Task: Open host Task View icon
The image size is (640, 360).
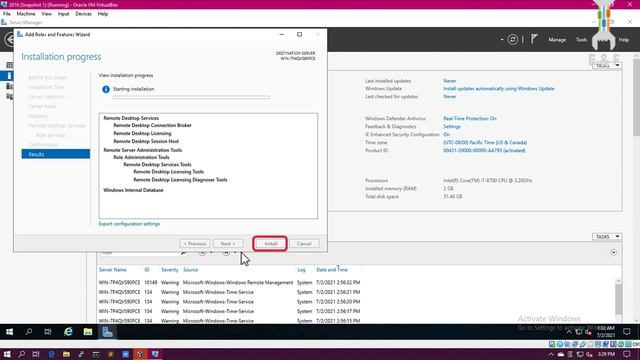Action: point(36,354)
